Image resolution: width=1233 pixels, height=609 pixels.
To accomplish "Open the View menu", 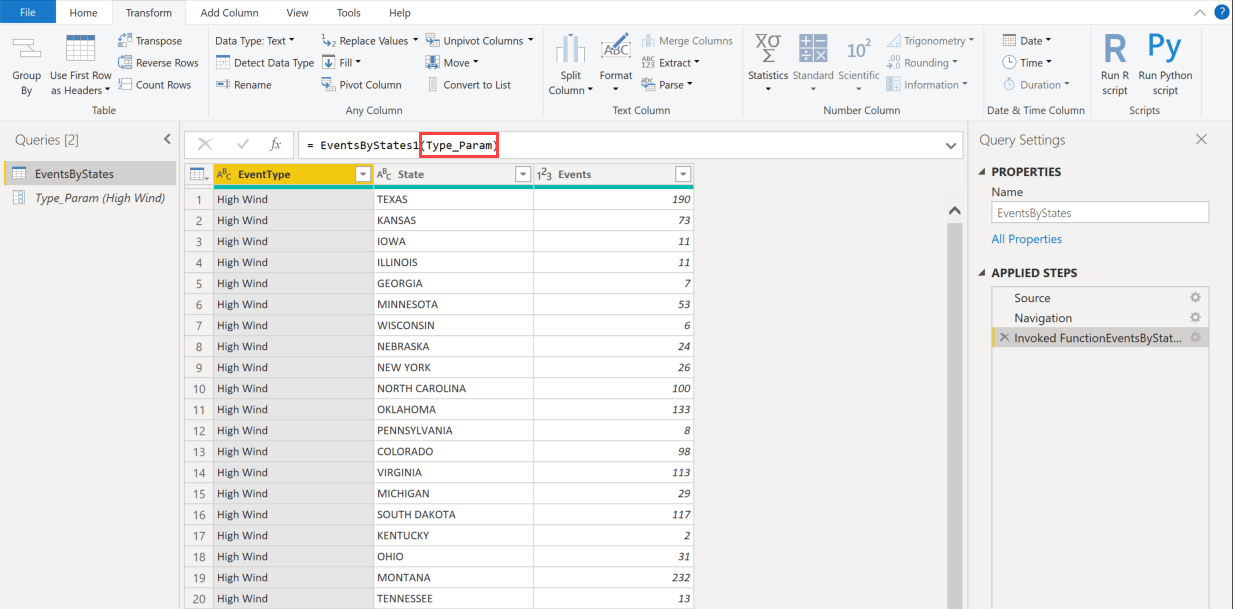I will pos(297,12).
